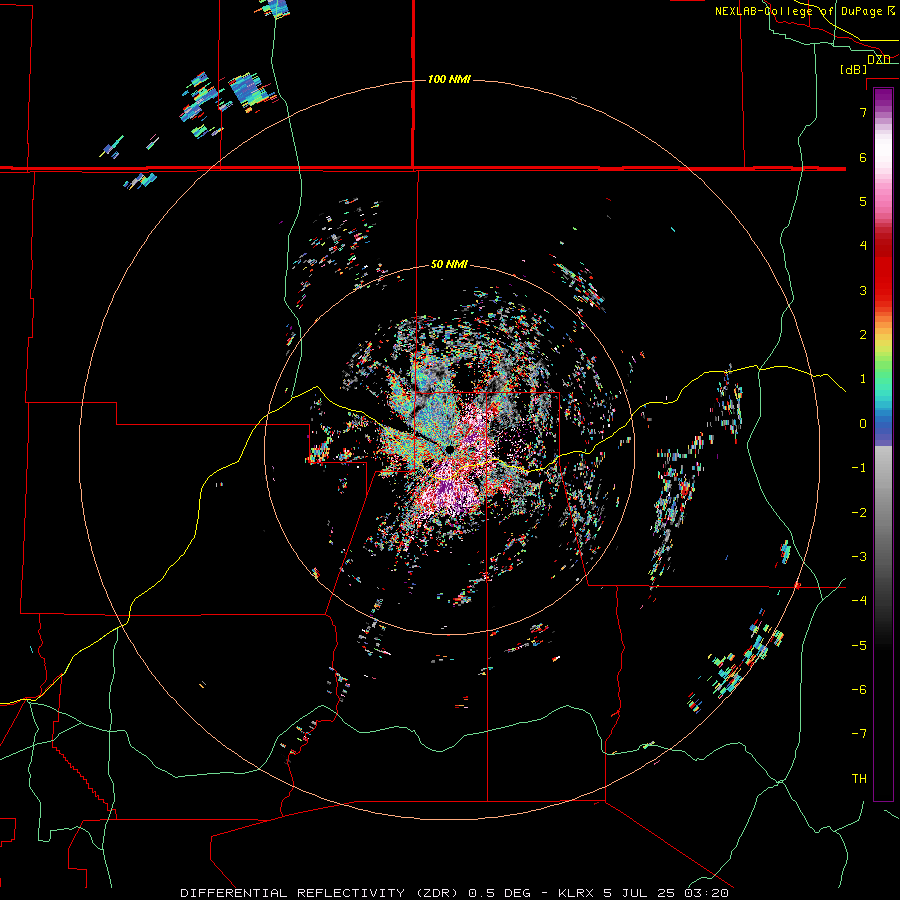Click the 5 dB scale value
Viewport: 900px width, 900px height.
coord(863,201)
